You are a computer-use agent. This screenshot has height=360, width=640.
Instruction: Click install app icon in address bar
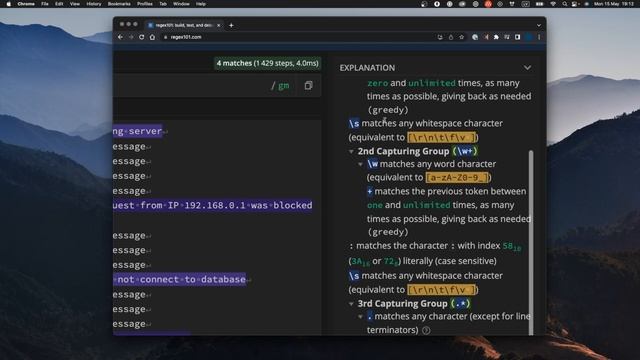[x=440, y=37]
